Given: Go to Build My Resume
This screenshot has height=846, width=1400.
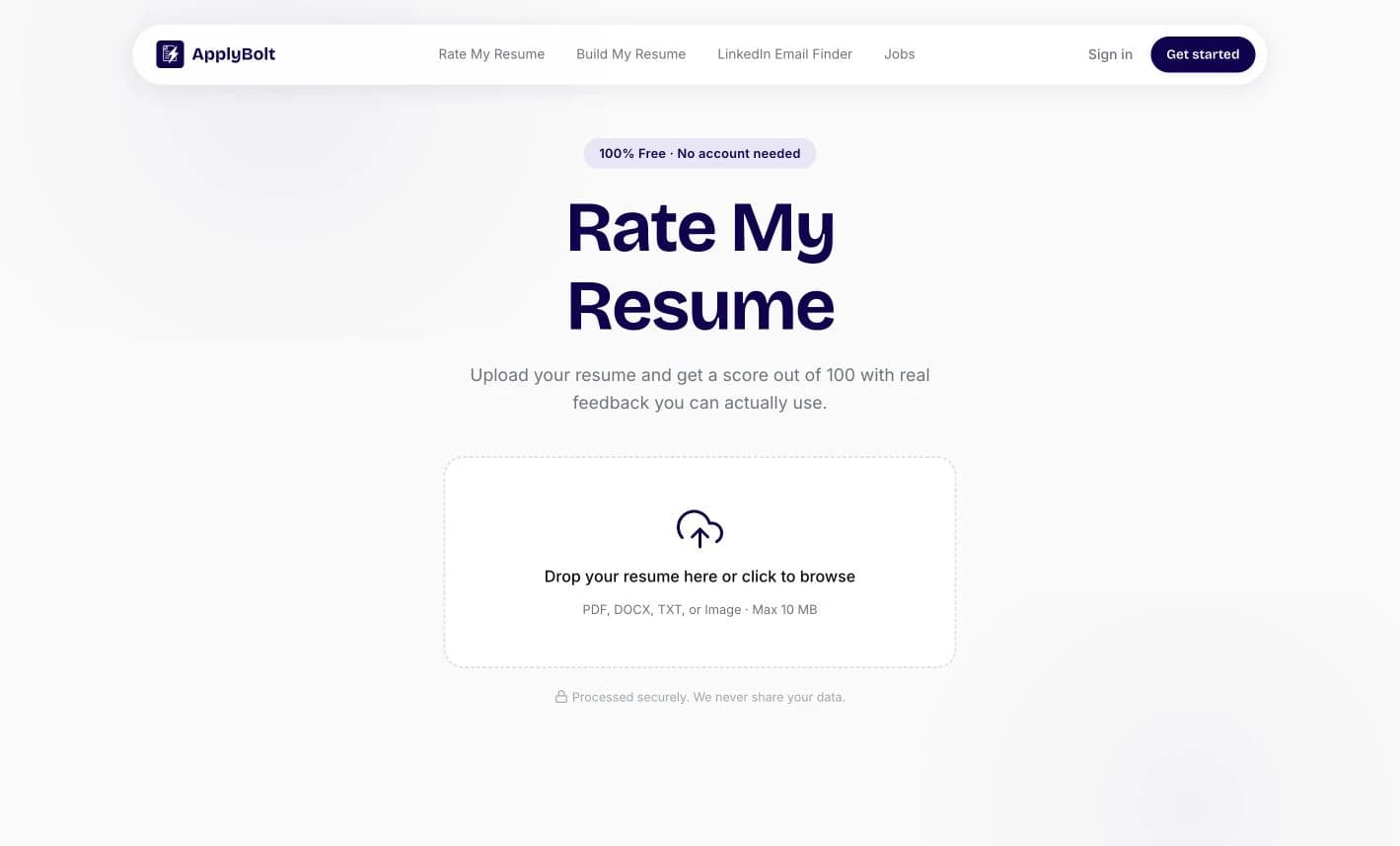Looking at the screenshot, I should click(x=630, y=54).
